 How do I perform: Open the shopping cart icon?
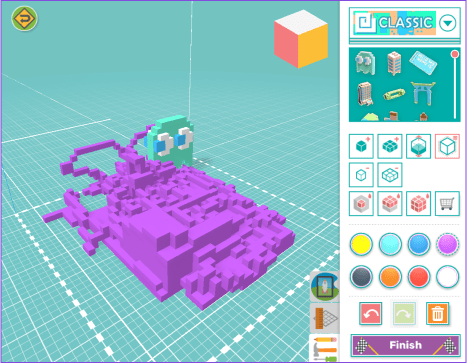[447, 203]
